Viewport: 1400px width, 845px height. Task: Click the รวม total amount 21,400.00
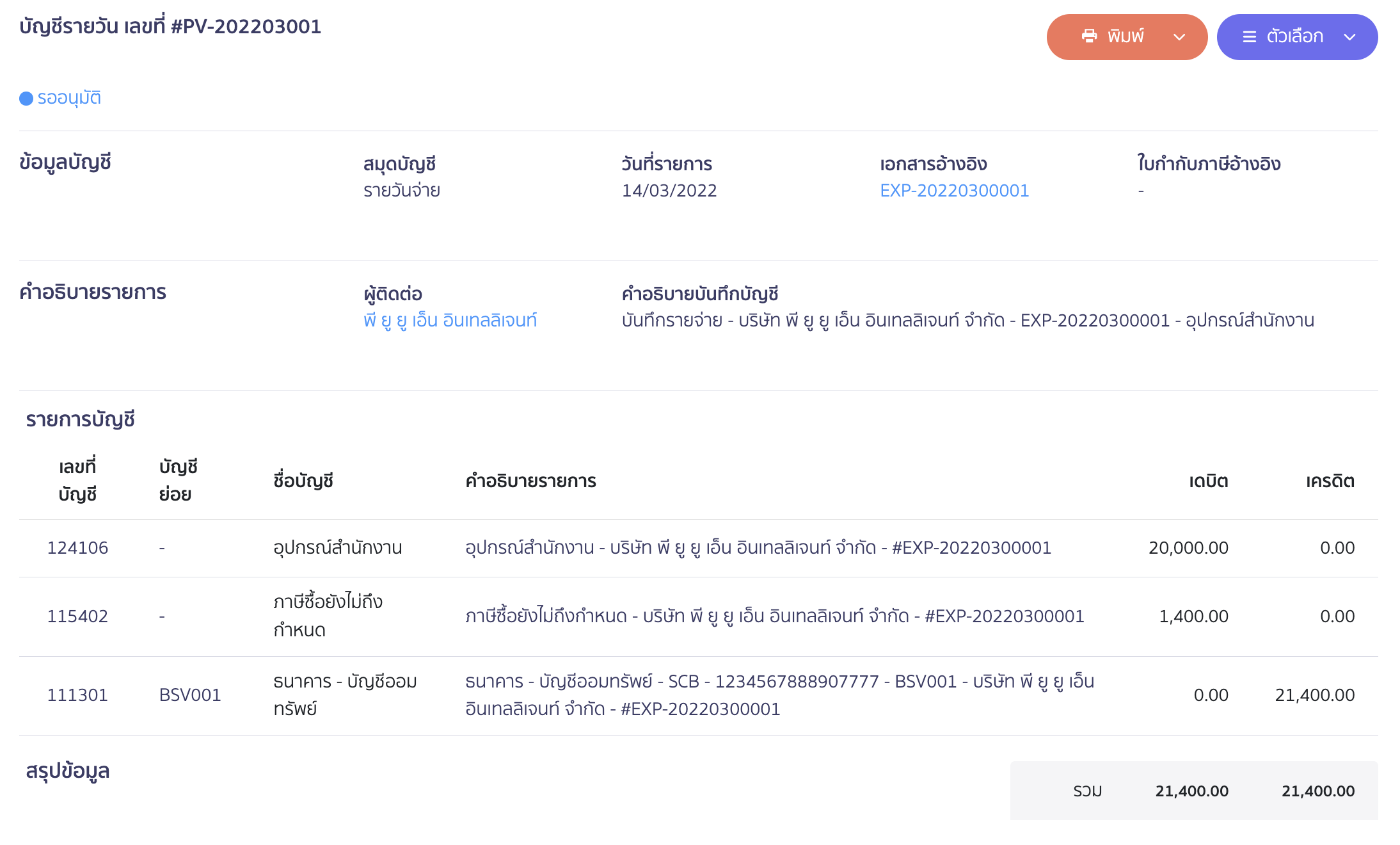[1191, 790]
